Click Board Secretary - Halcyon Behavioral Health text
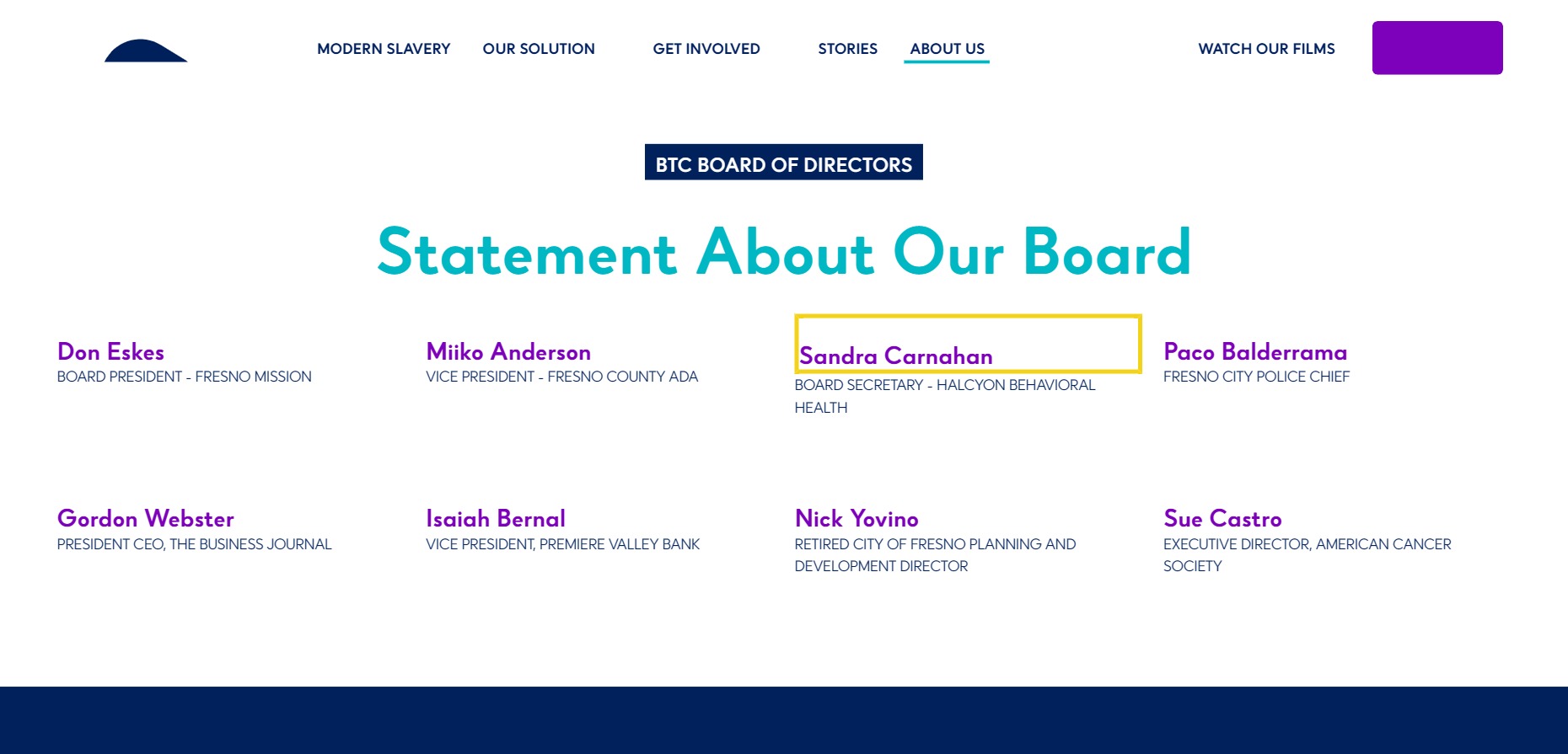The width and height of the screenshot is (1568, 754). 945,396
